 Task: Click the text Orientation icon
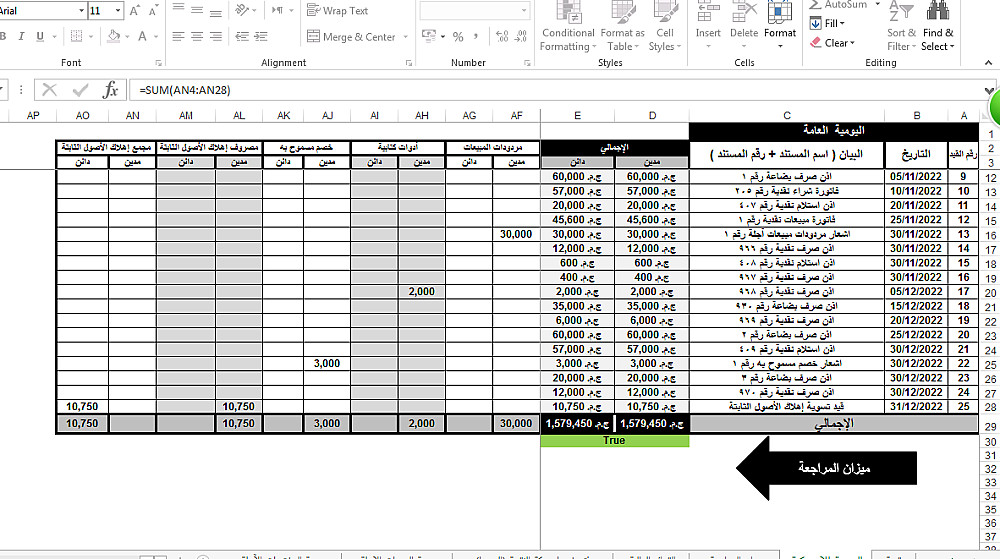[242, 10]
